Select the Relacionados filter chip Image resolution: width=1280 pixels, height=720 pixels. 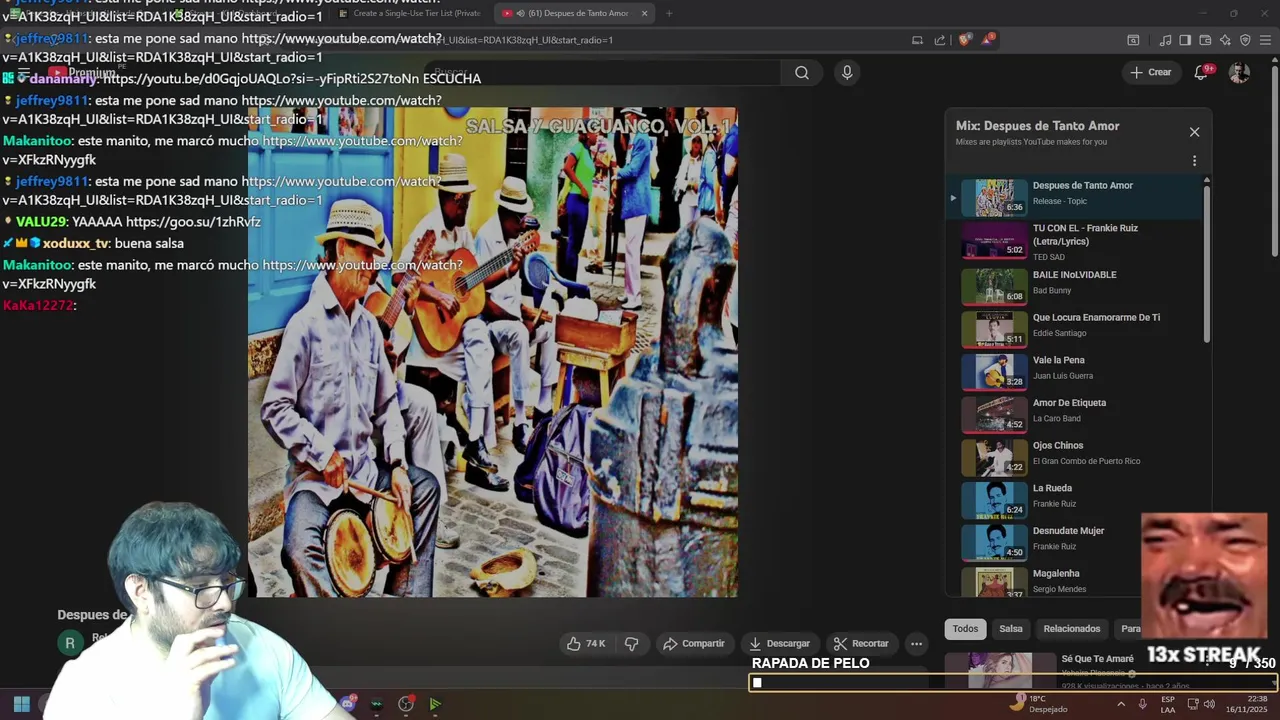(x=1071, y=629)
